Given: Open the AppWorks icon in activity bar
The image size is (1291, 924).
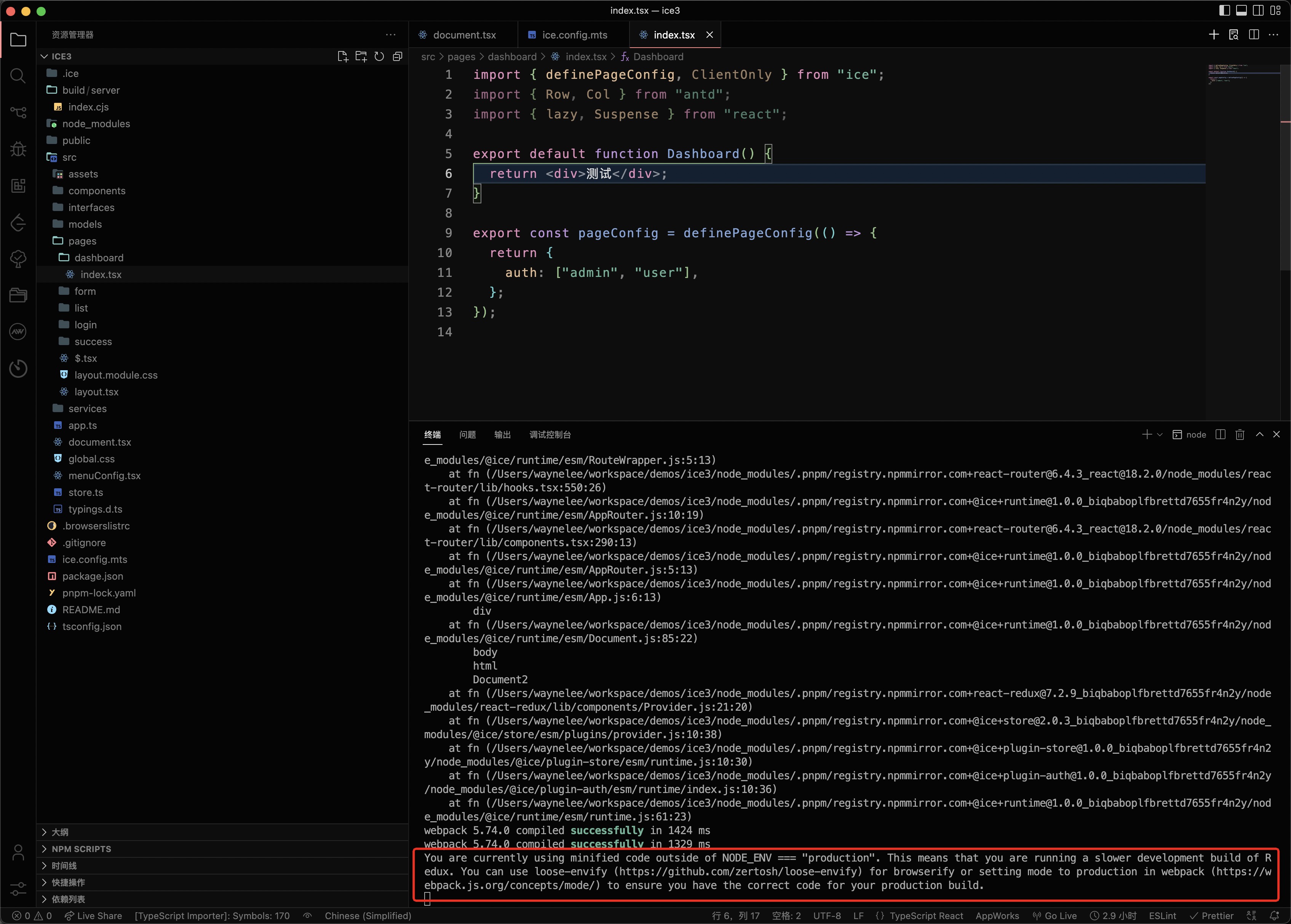Looking at the screenshot, I should click(x=18, y=332).
